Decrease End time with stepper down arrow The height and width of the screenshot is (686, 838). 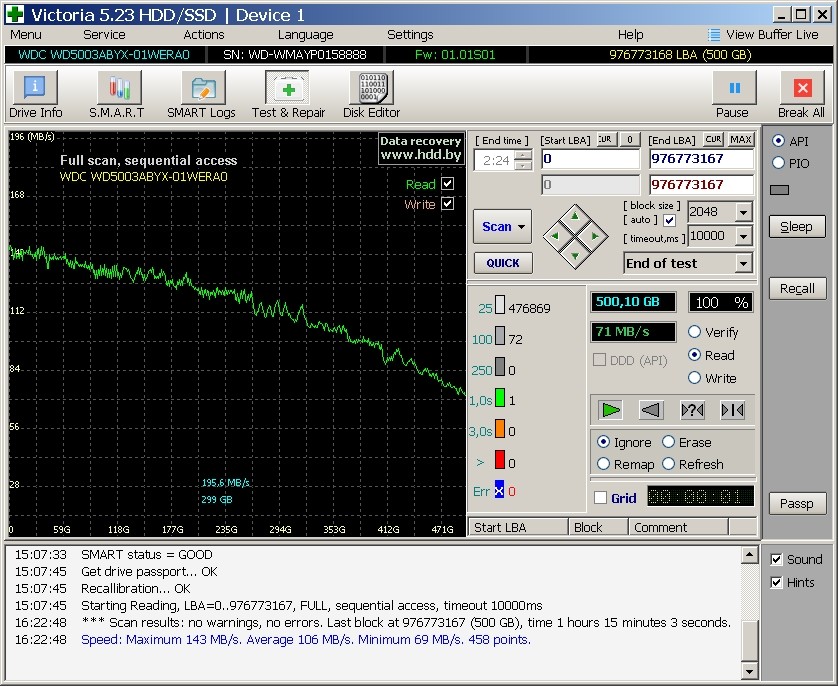point(524,165)
